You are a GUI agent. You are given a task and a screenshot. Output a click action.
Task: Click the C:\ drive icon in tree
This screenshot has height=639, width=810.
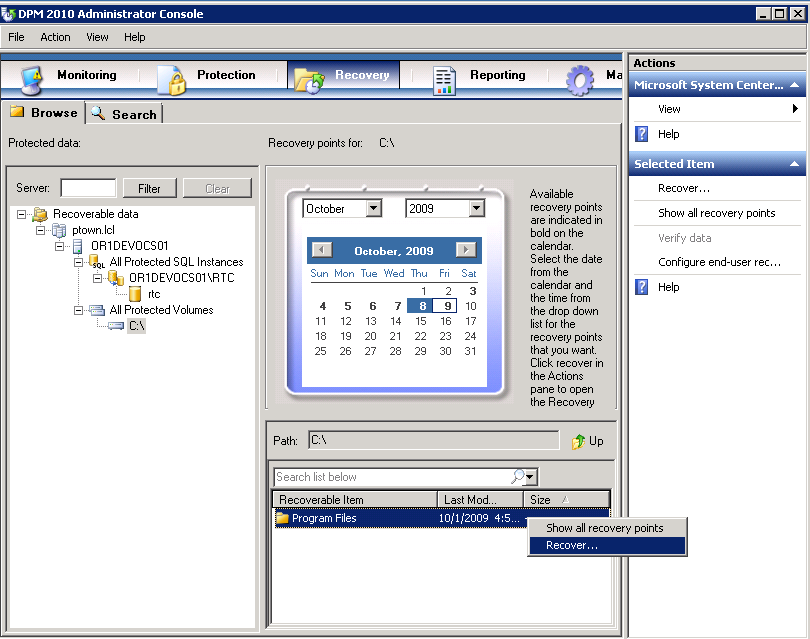(x=116, y=325)
